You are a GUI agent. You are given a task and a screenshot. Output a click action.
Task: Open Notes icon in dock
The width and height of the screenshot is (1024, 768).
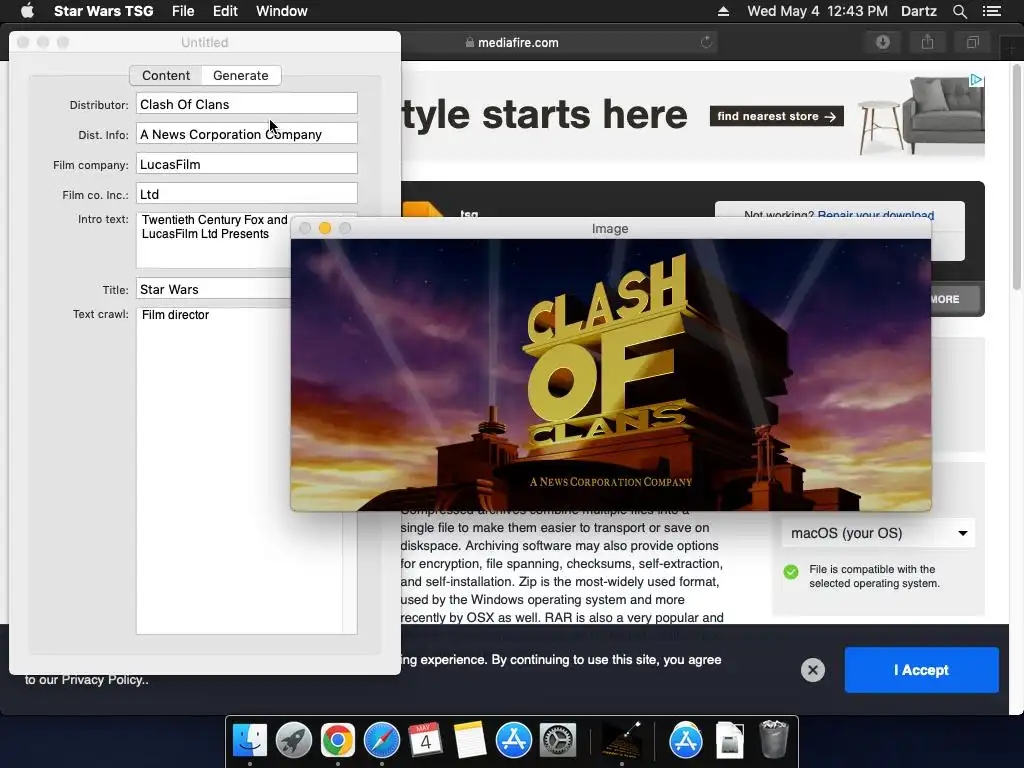[x=470, y=741]
